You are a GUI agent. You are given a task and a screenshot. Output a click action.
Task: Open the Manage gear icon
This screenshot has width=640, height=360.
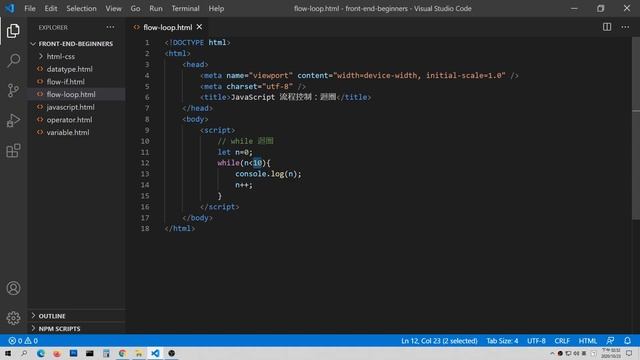tap(13, 318)
